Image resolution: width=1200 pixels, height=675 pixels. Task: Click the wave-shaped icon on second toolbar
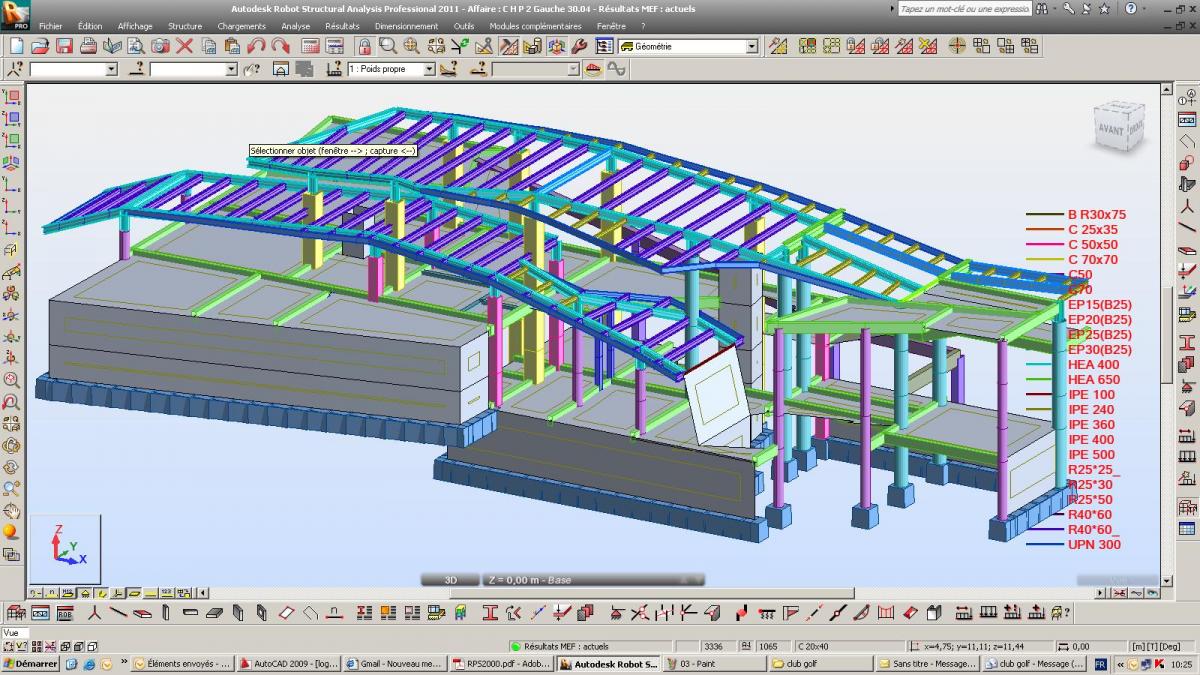pos(616,69)
